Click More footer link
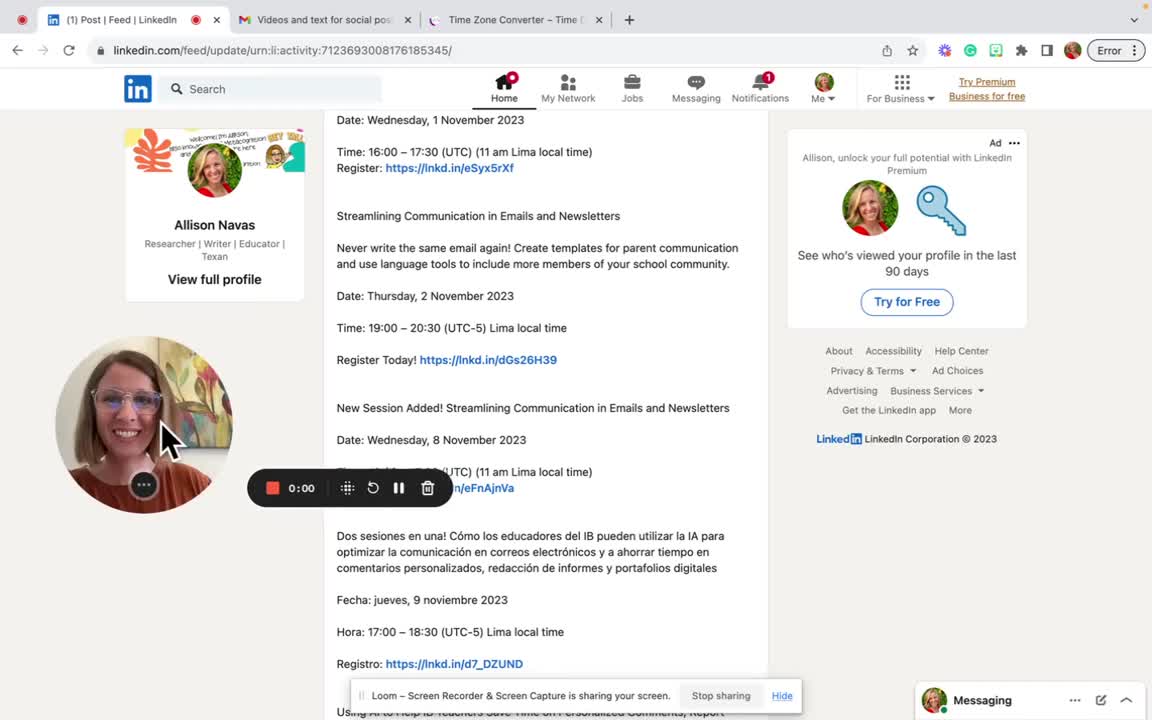The height and width of the screenshot is (720, 1152). (960, 411)
